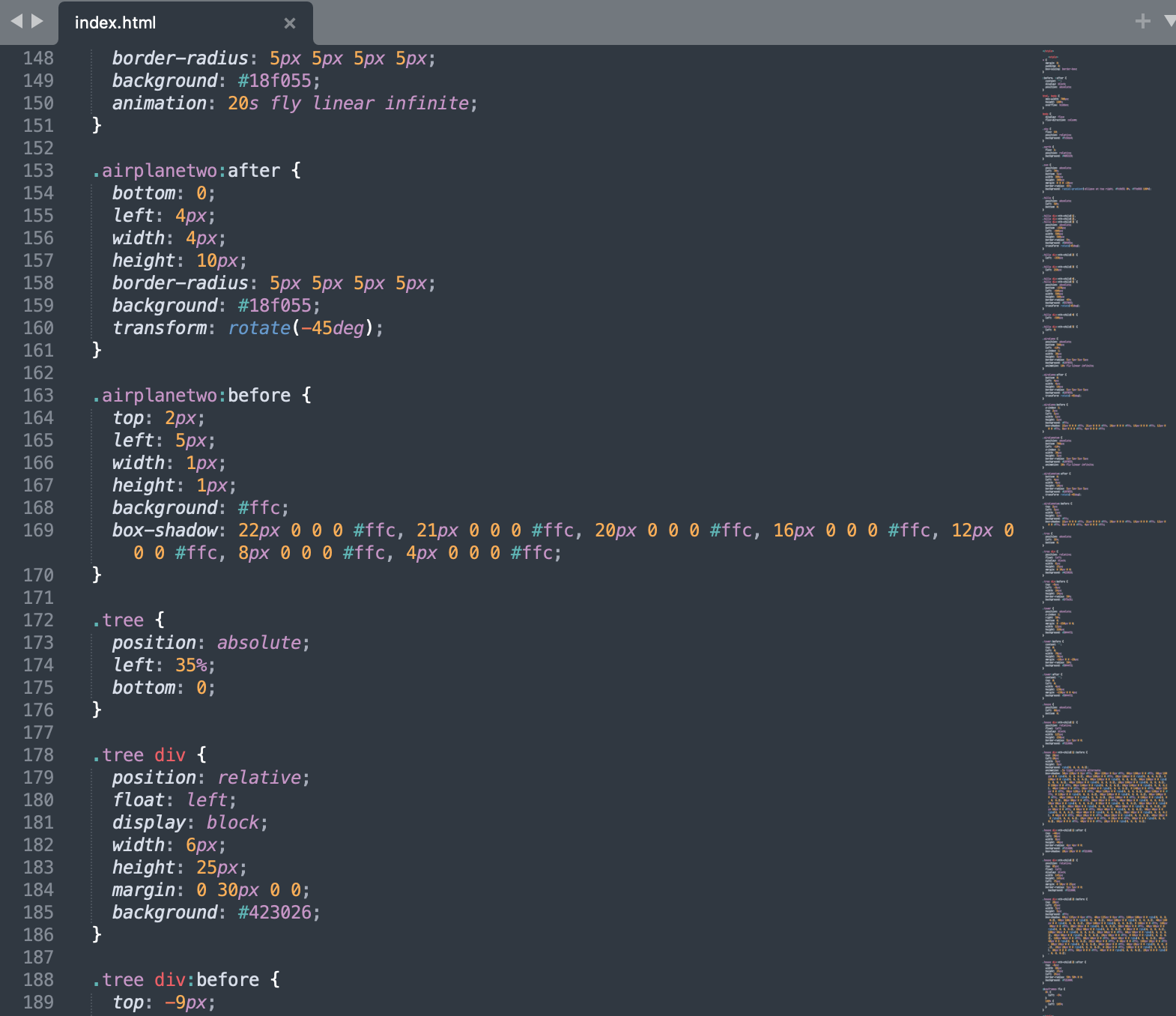1176x1016 pixels.
Task: Click line number 153 in gutter
Action: click(38, 171)
